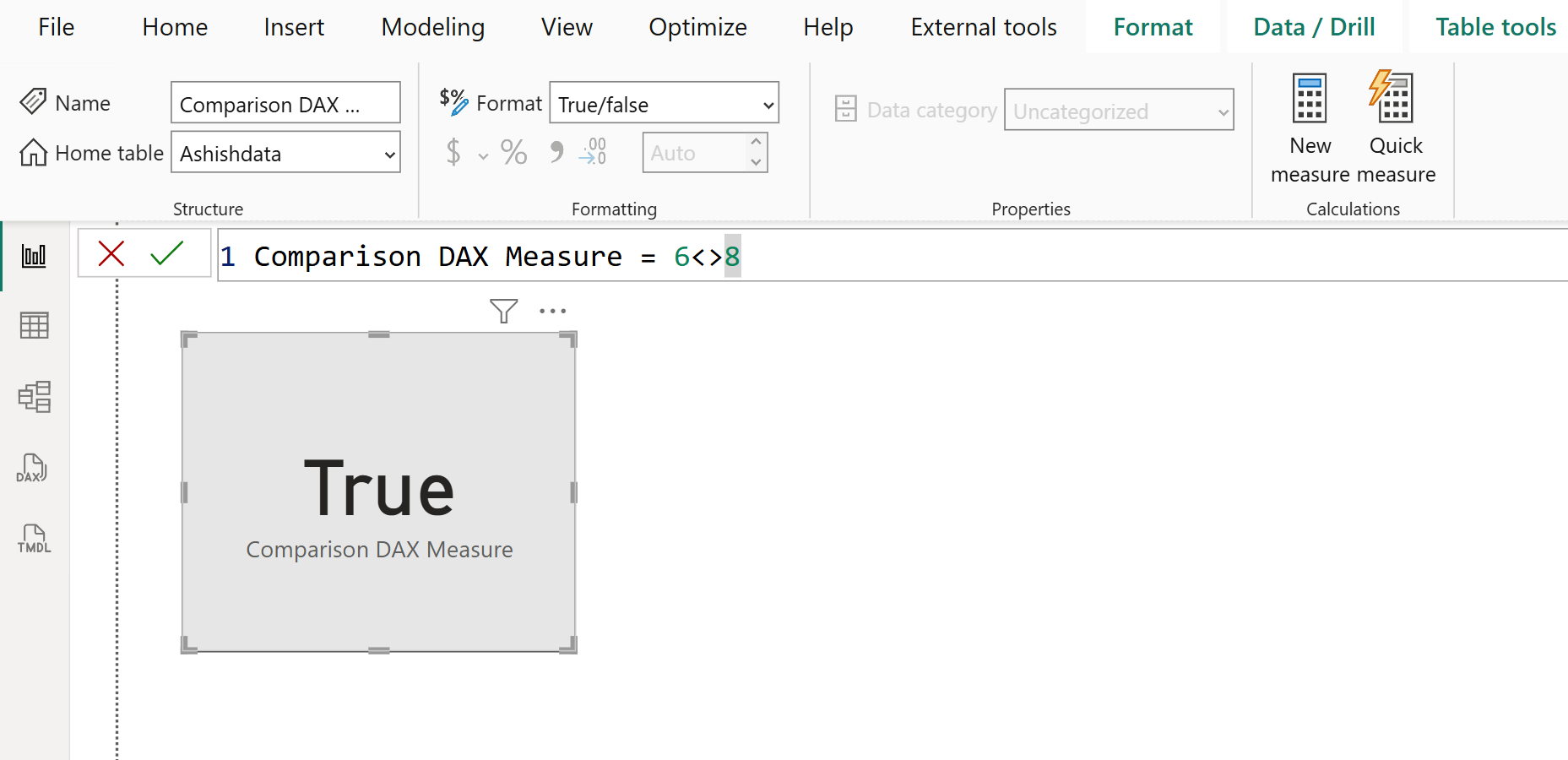Image resolution: width=1568 pixels, height=760 pixels.
Task: Switch to Model view
Action: pyautogui.click(x=34, y=396)
